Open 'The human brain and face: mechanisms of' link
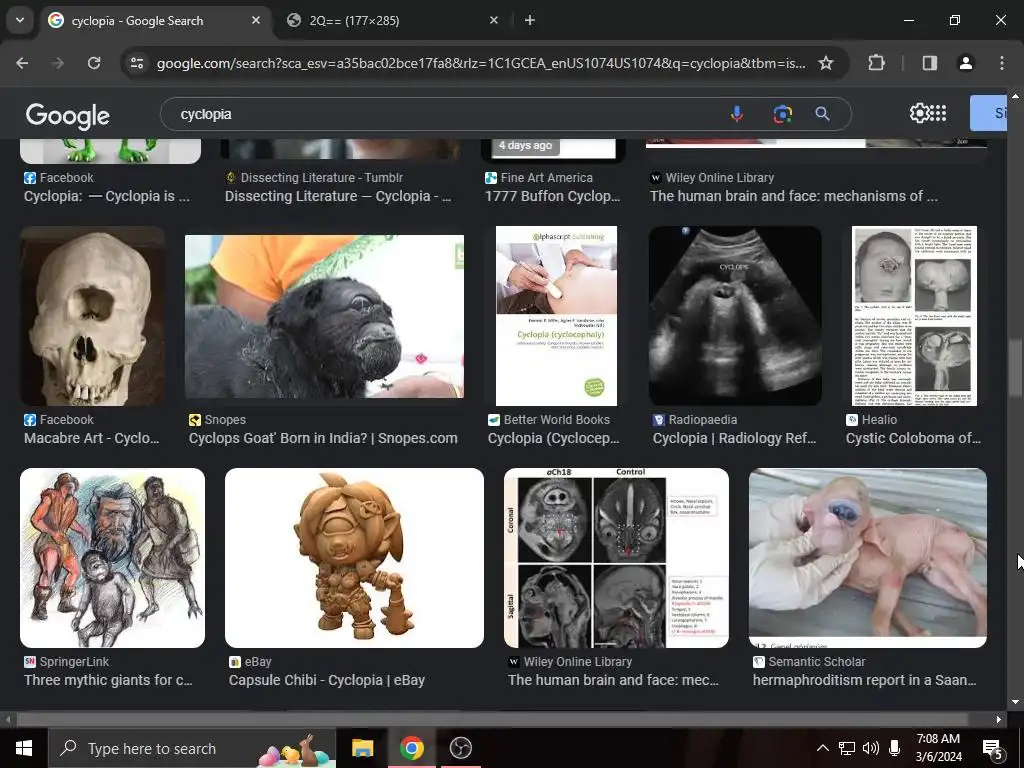The width and height of the screenshot is (1024, 768). (x=793, y=196)
